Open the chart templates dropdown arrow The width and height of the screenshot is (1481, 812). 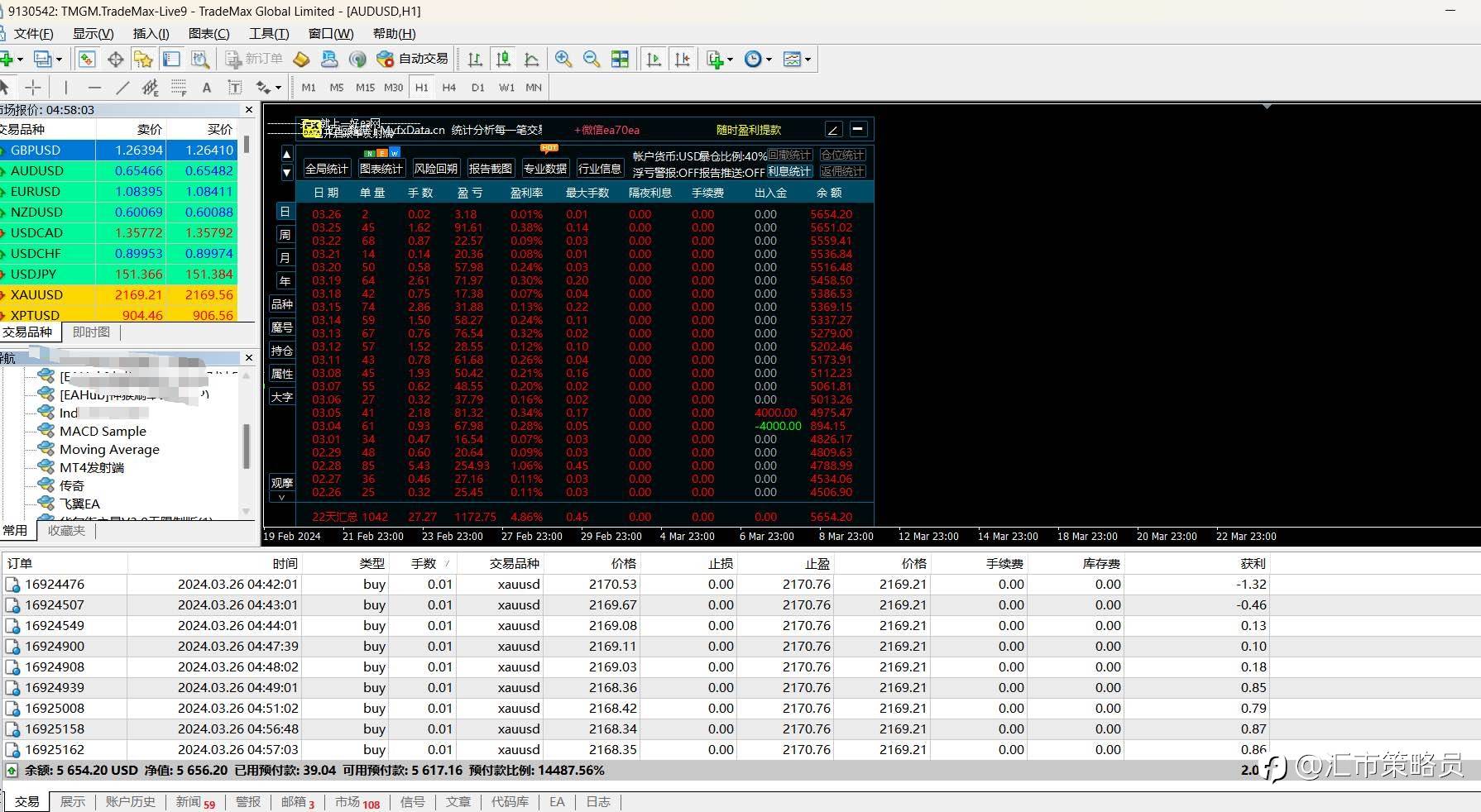pos(808,60)
